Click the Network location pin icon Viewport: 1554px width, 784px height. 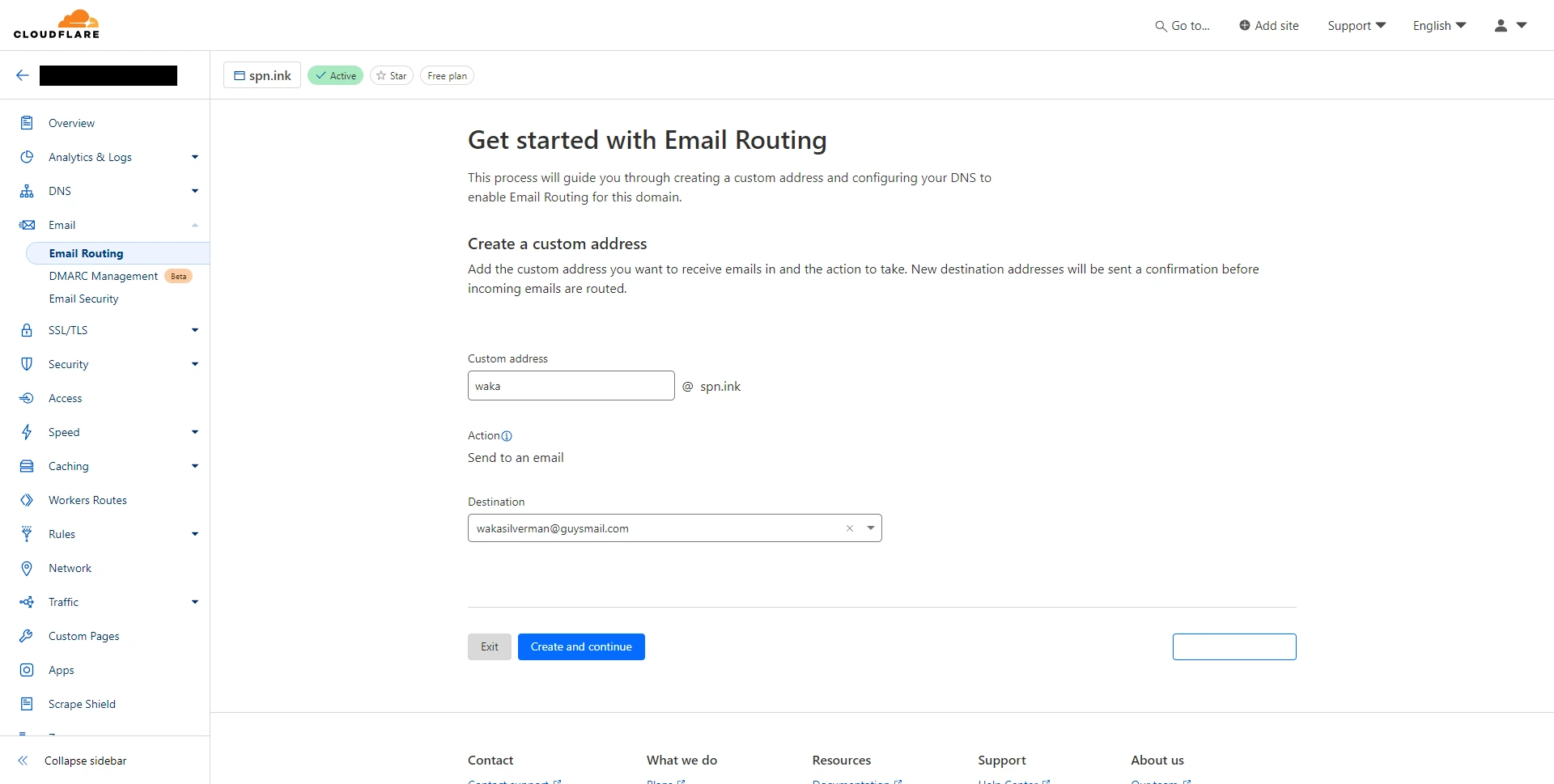[27, 568]
